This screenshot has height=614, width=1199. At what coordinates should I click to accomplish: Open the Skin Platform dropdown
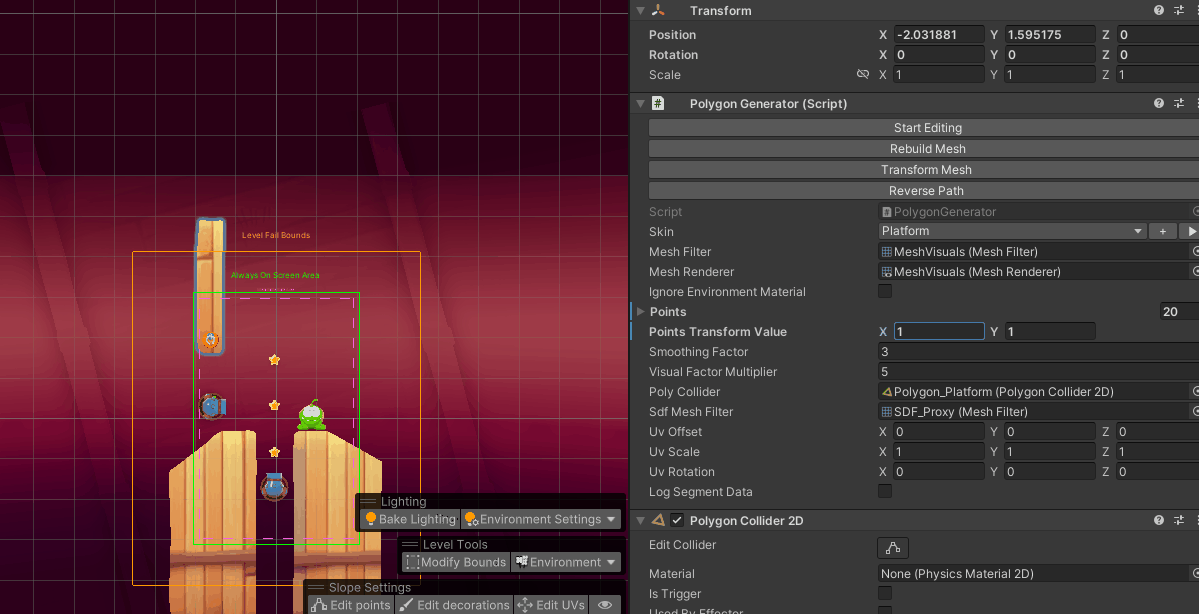pyautogui.click(x=1012, y=231)
